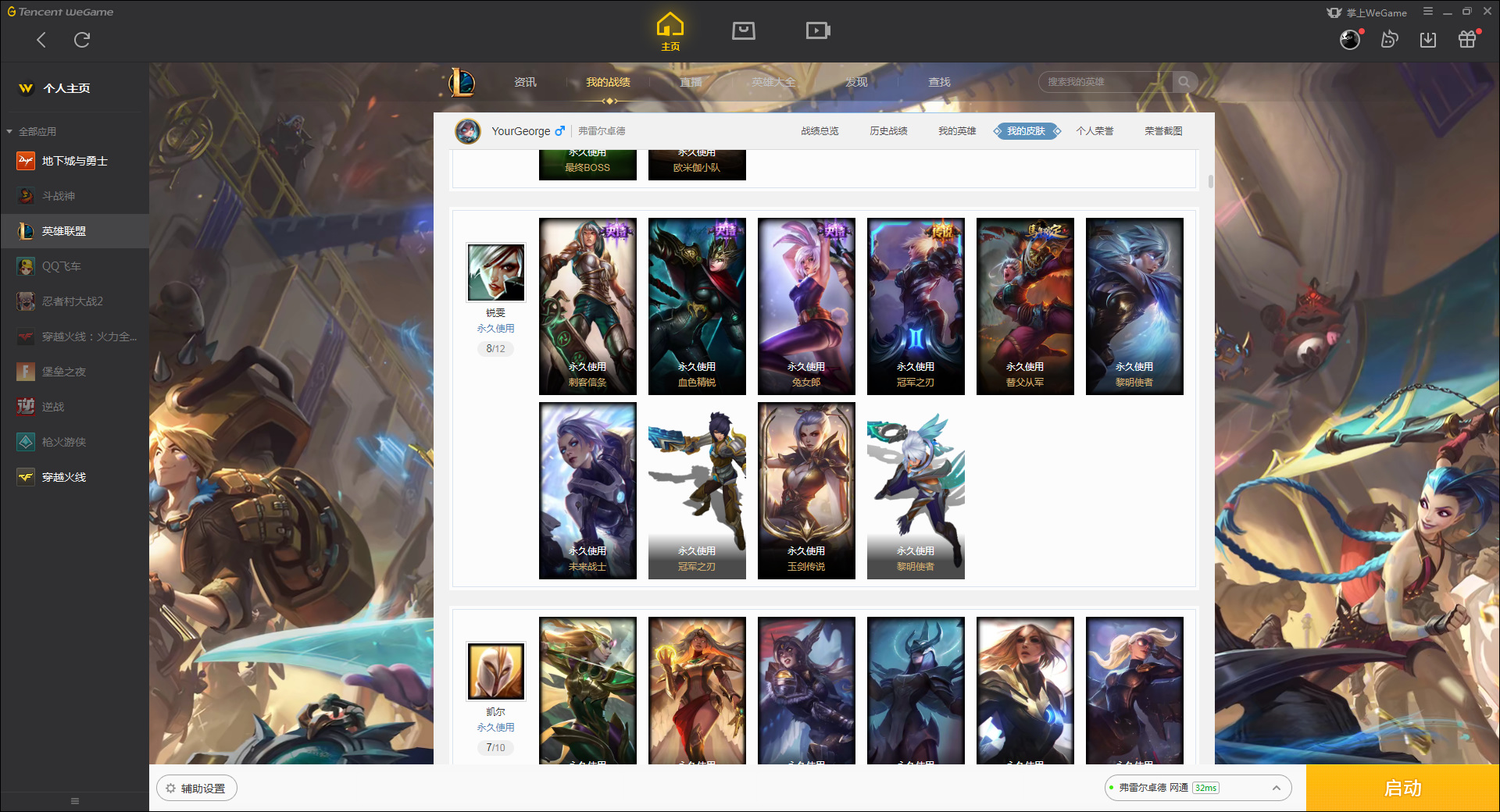View the 最终BOSS skin card
Screen dimensions: 1500x812
click(x=587, y=165)
